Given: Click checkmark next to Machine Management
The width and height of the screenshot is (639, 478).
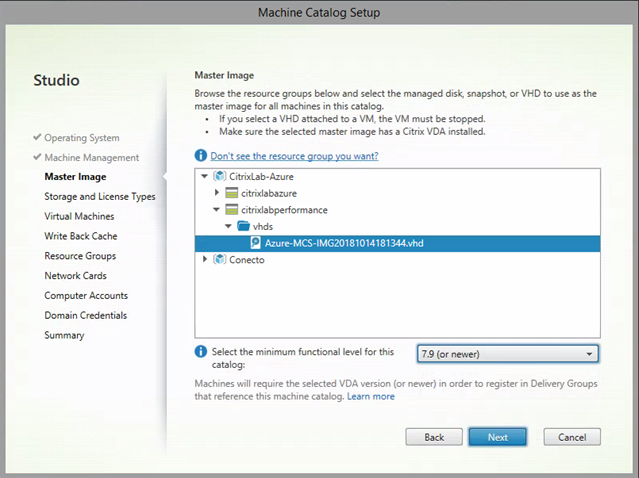Looking at the screenshot, I should 37,156.
